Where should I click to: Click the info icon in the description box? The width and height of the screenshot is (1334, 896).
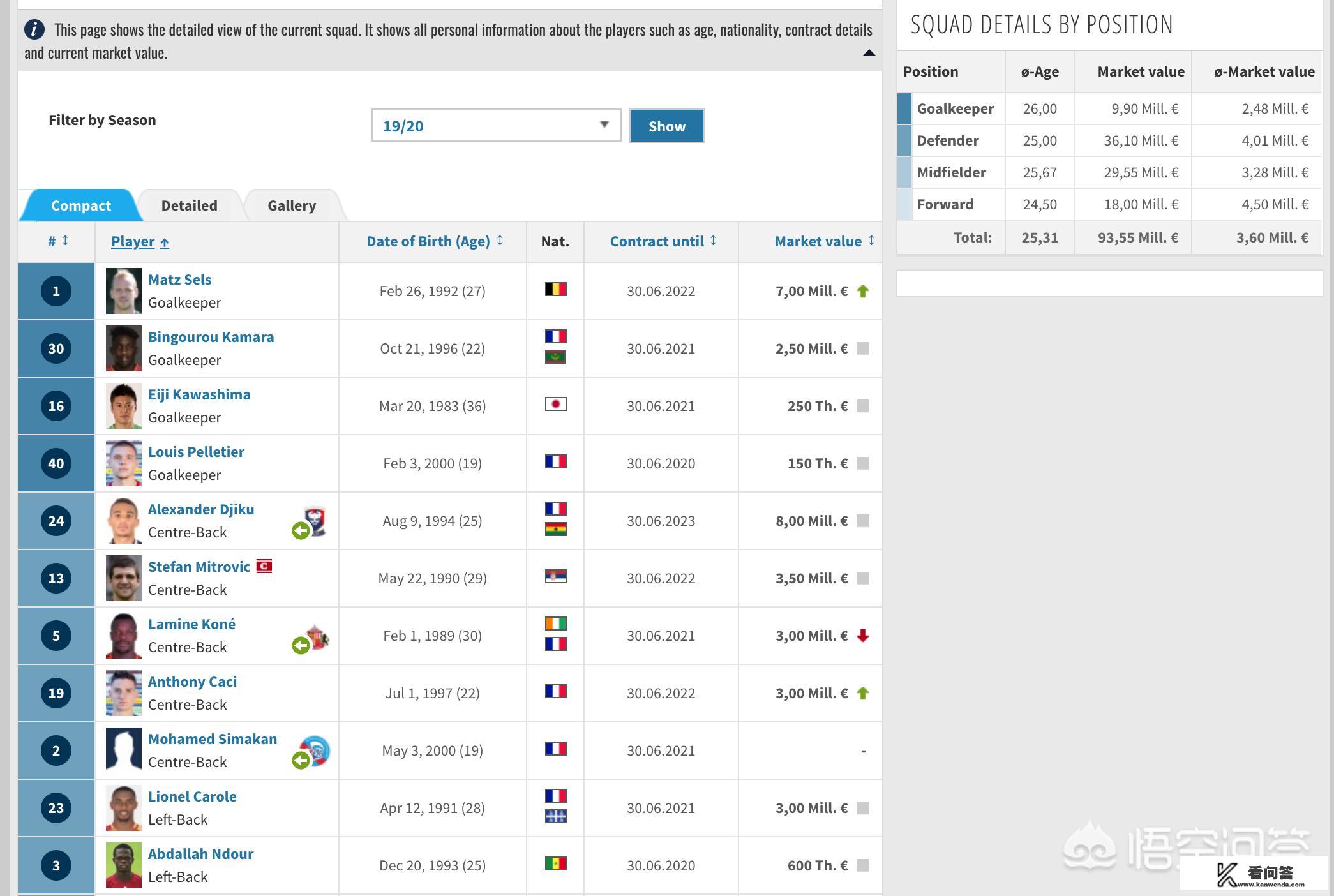[34, 29]
